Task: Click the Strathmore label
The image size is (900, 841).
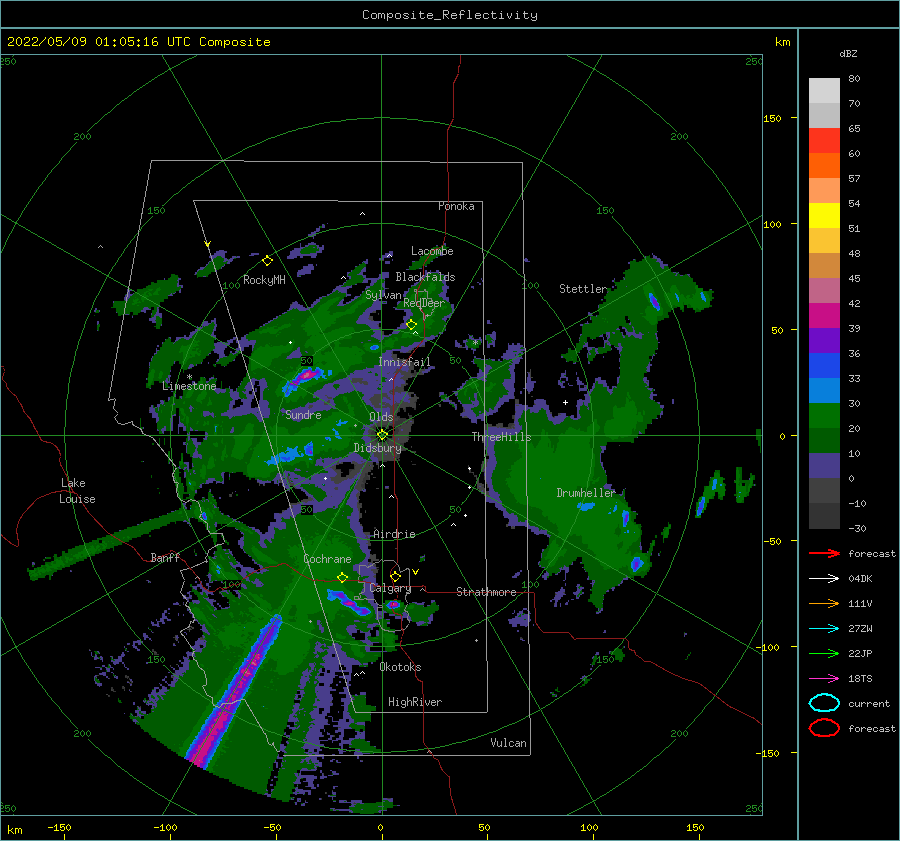Action: 486,592
